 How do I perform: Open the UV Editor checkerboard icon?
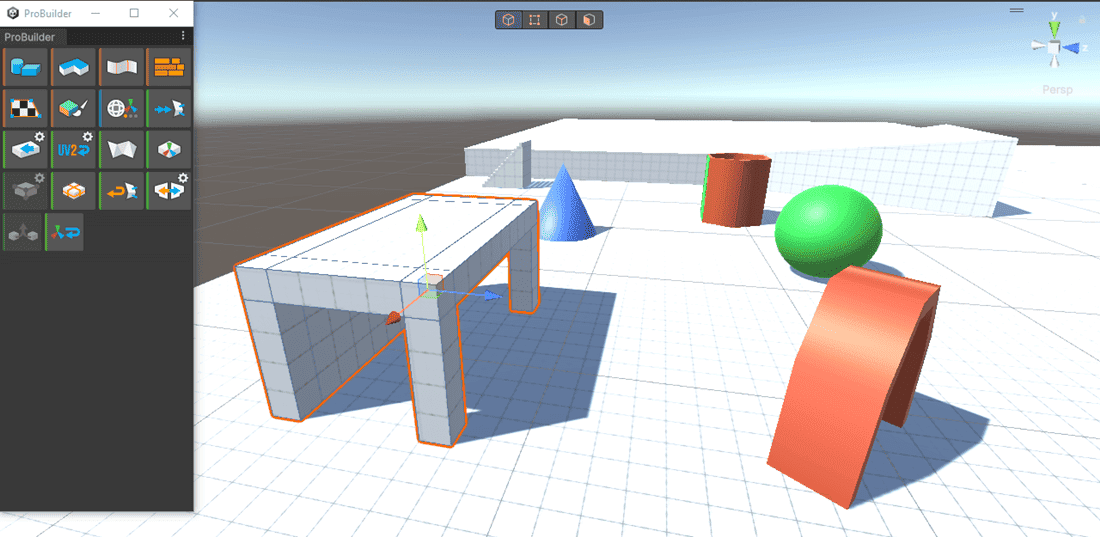pyautogui.click(x=23, y=108)
